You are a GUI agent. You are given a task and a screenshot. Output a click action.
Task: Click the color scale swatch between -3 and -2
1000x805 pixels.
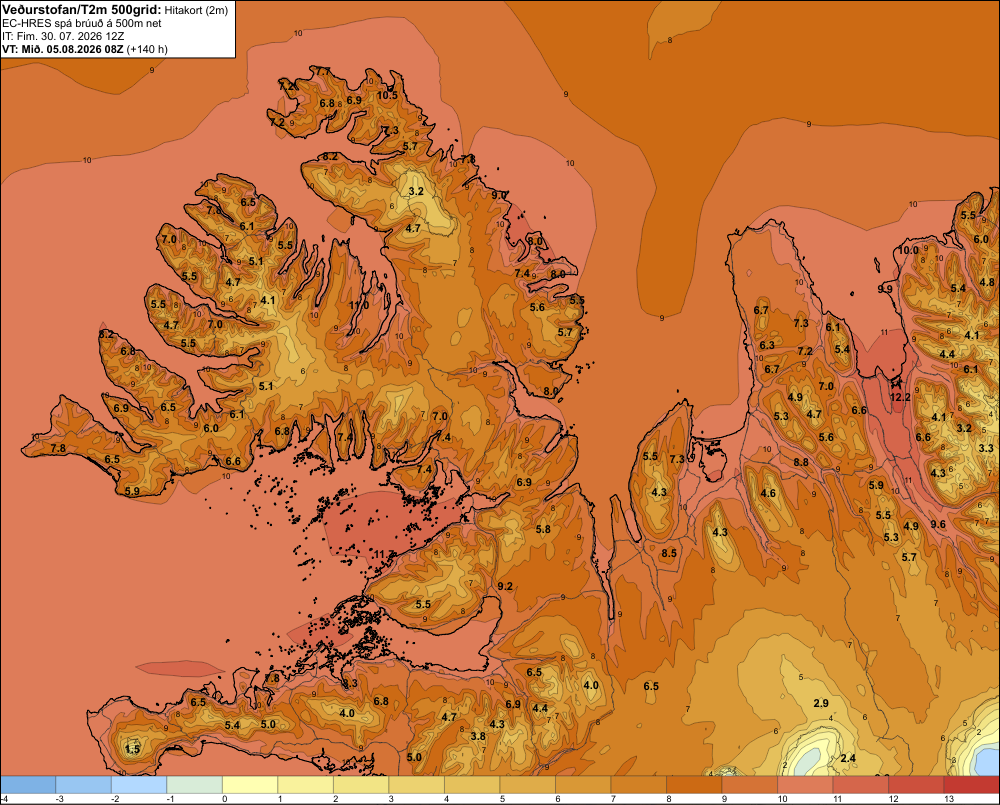tap(84, 785)
